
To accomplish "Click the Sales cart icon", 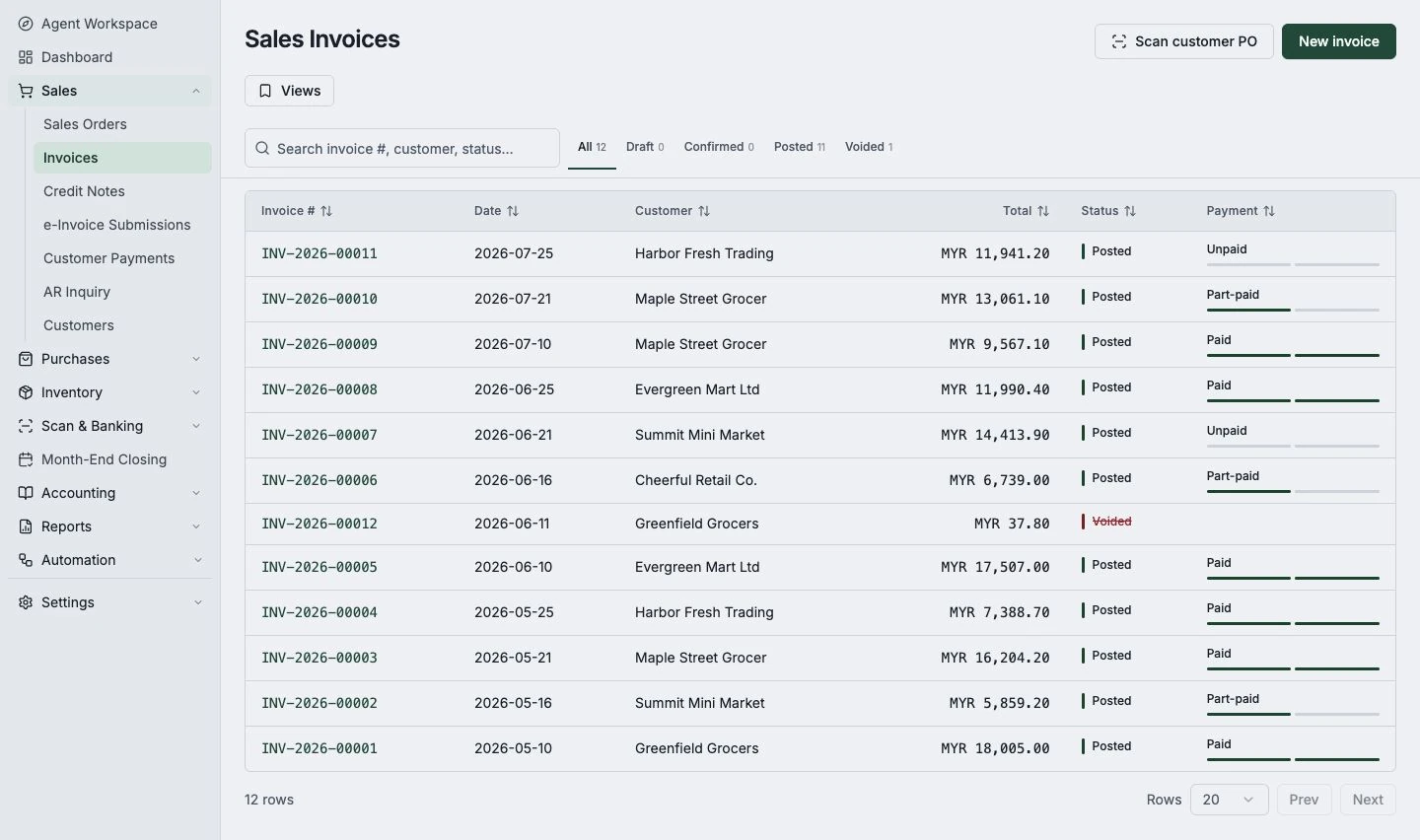I will [26, 91].
